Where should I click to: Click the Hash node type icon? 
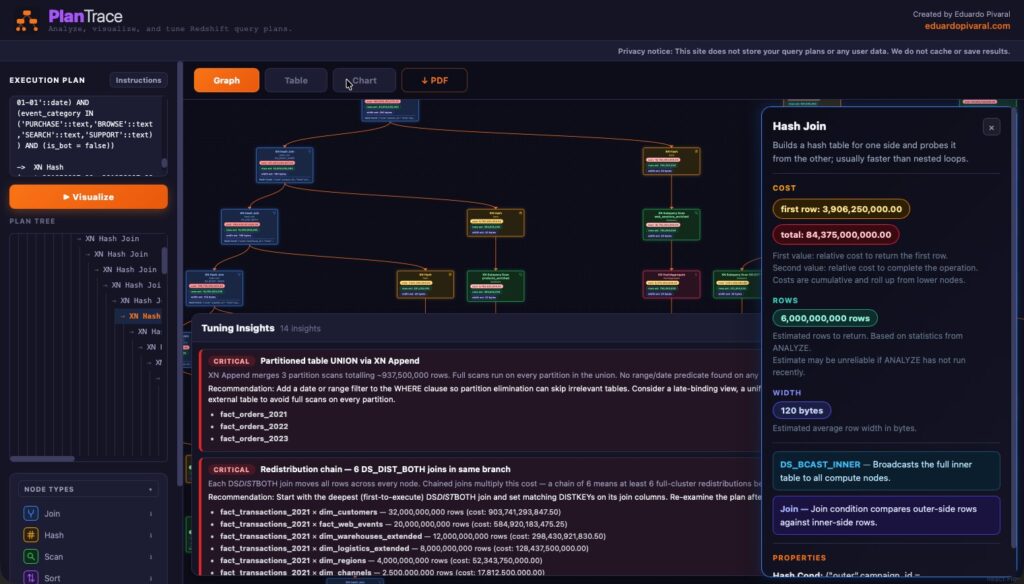tap(31, 535)
